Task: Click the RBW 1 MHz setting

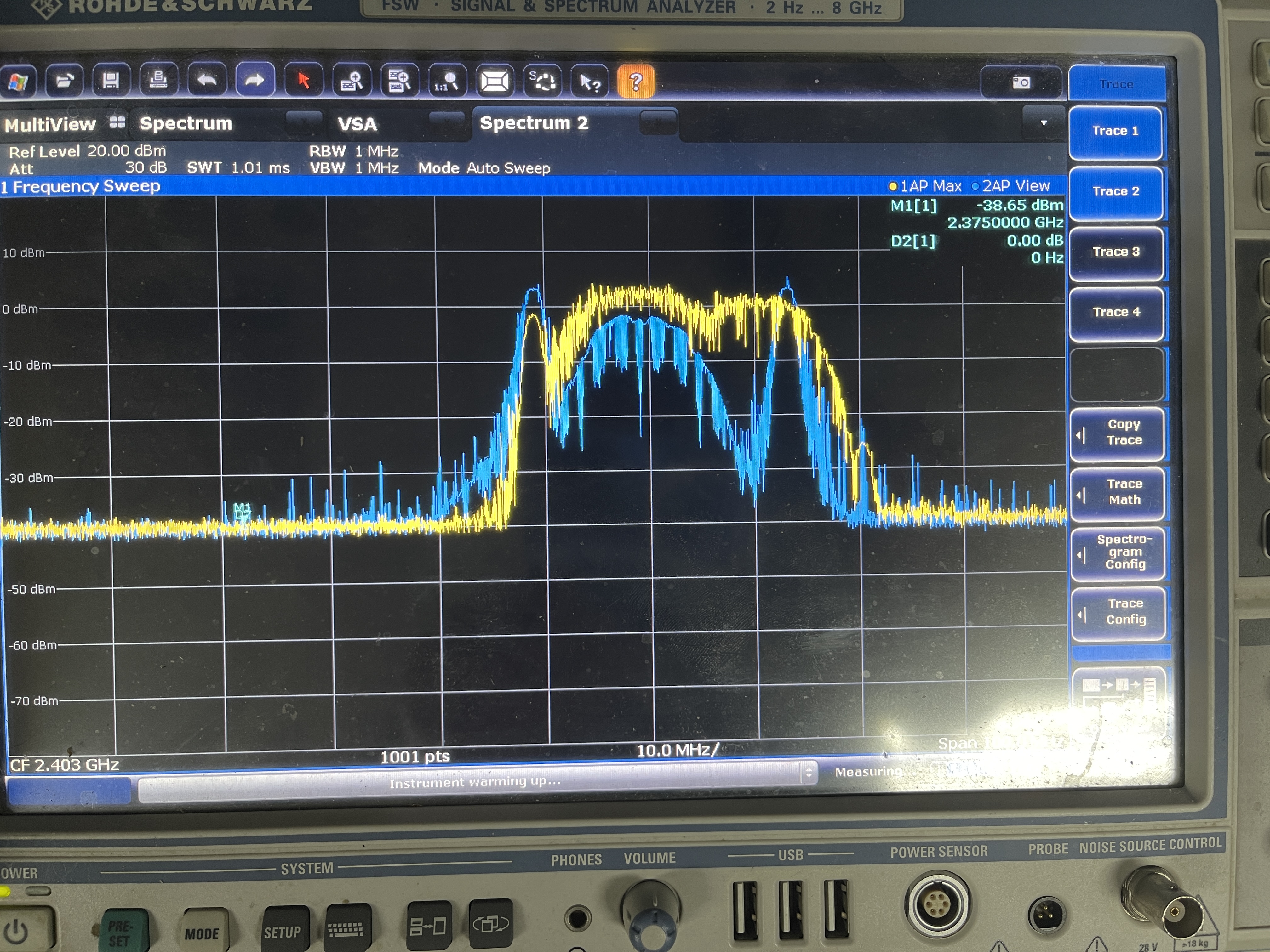Action: [x=354, y=151]
